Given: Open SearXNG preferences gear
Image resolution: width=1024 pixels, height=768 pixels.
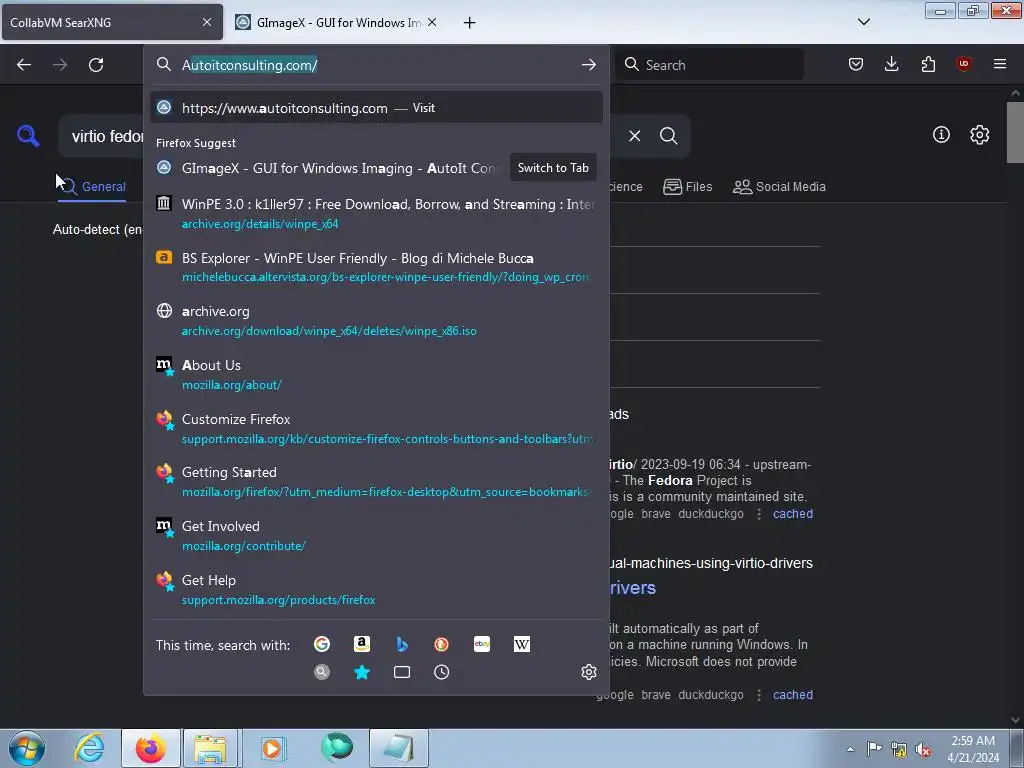Looking at the screenshot, I should (x=980, y=135).
